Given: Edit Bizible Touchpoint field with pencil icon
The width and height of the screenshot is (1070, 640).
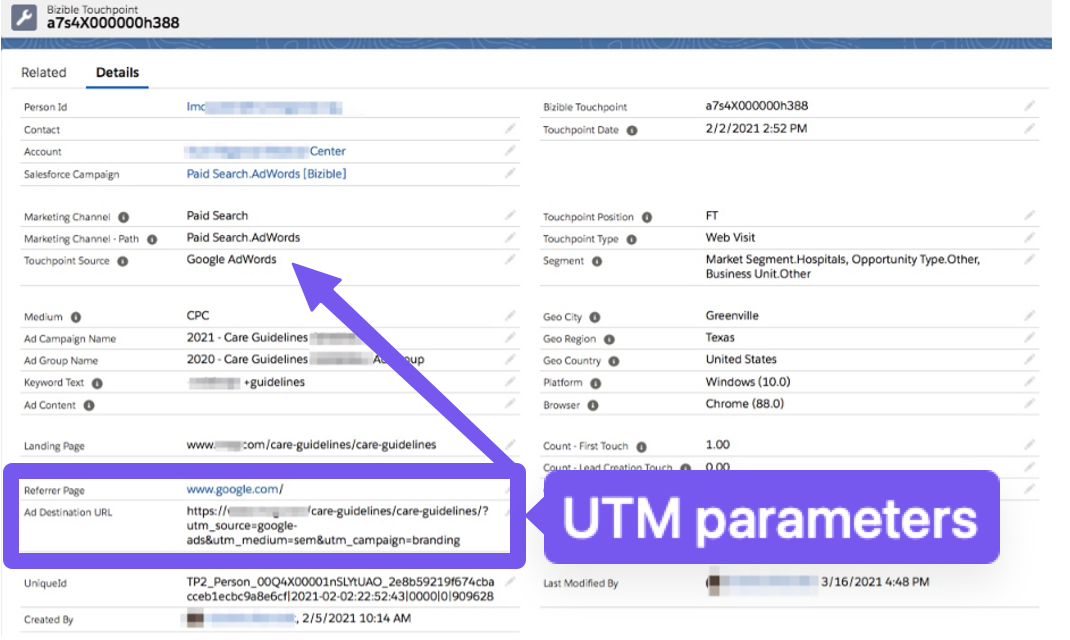Looking at the screenshot, I should coord(1030,105).
